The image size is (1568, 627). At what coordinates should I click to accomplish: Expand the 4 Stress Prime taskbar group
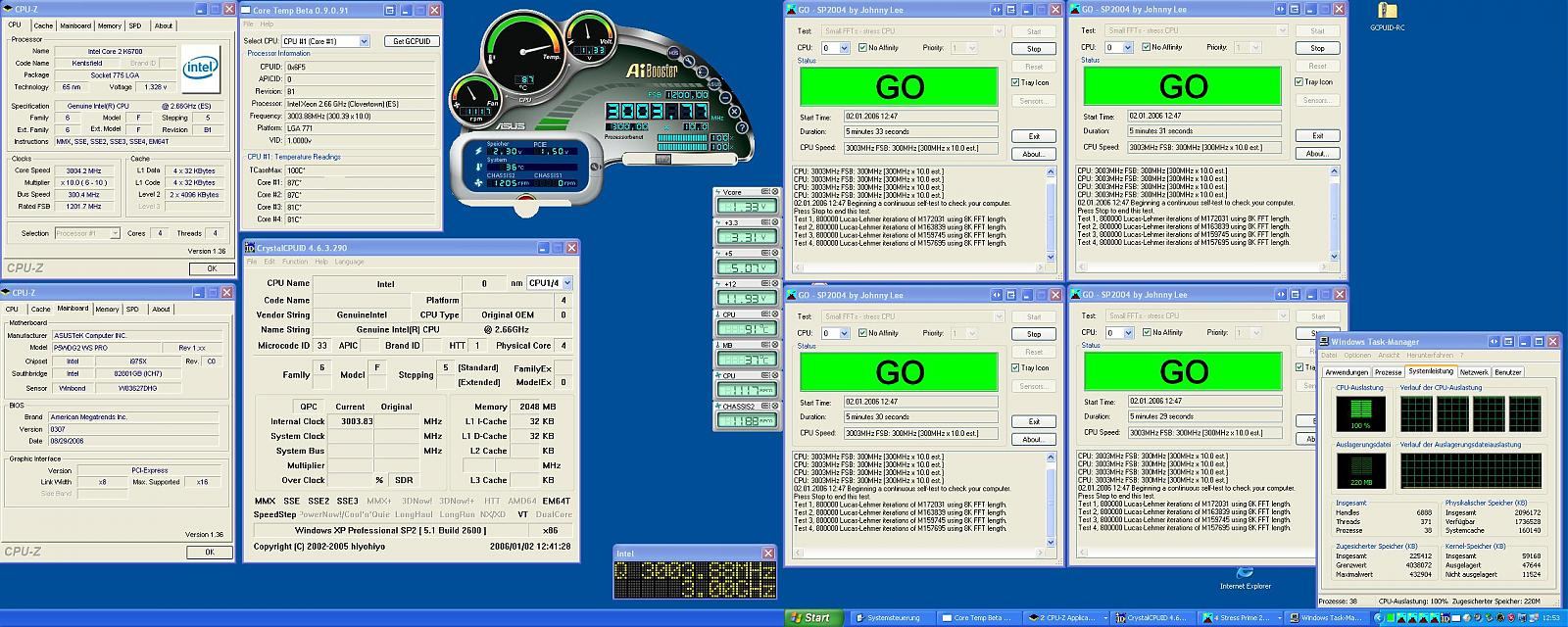pyautogui.click(x=1241, y=618)
